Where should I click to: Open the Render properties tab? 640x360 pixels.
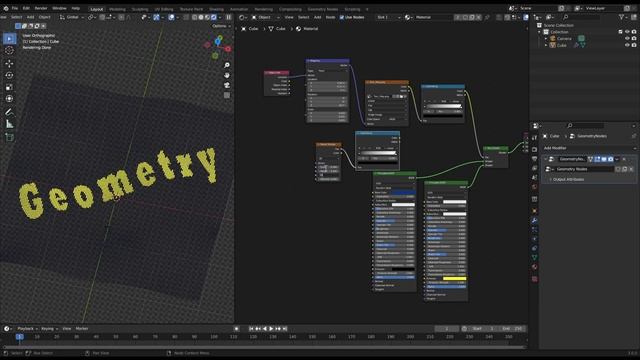click(535, 149)
